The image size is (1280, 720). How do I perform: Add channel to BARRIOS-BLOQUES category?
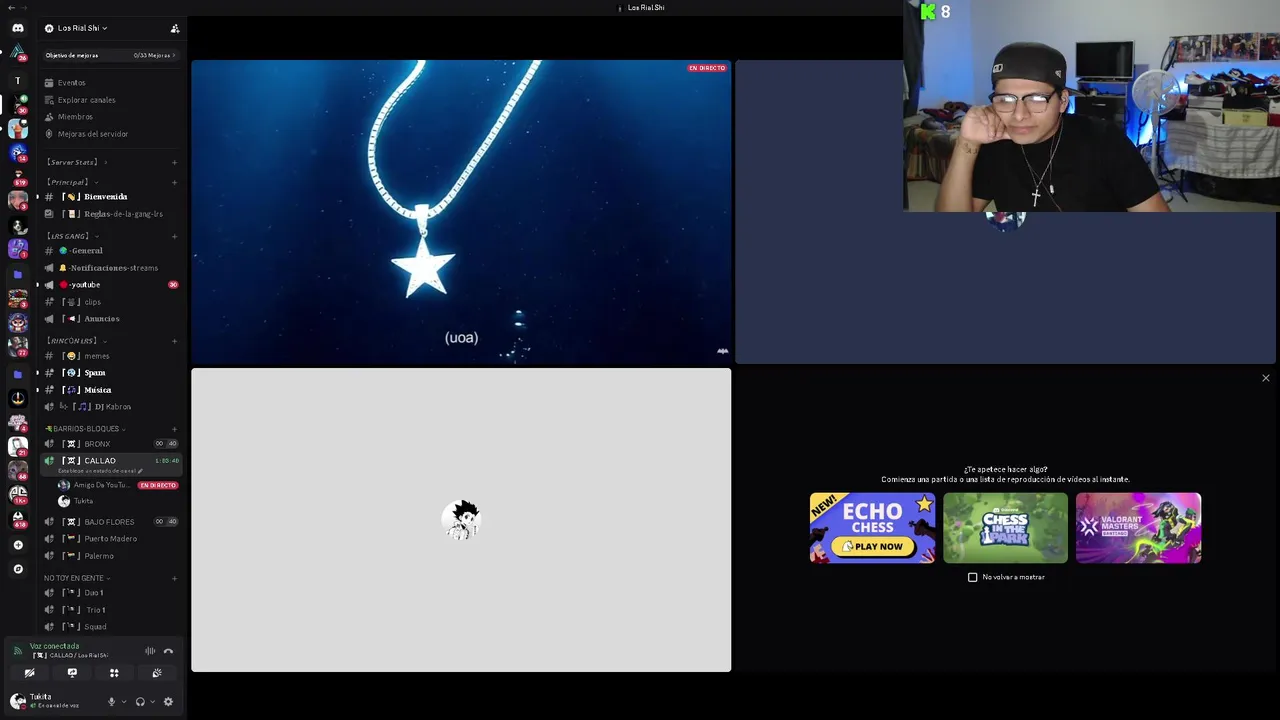pos(174,429)
